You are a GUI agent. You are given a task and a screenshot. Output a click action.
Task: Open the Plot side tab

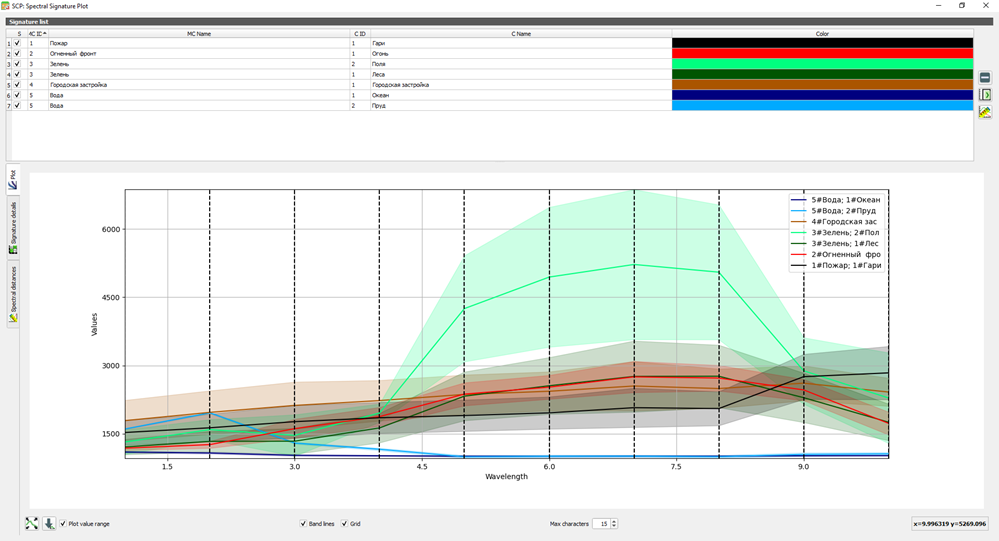[x=13, y=179]
